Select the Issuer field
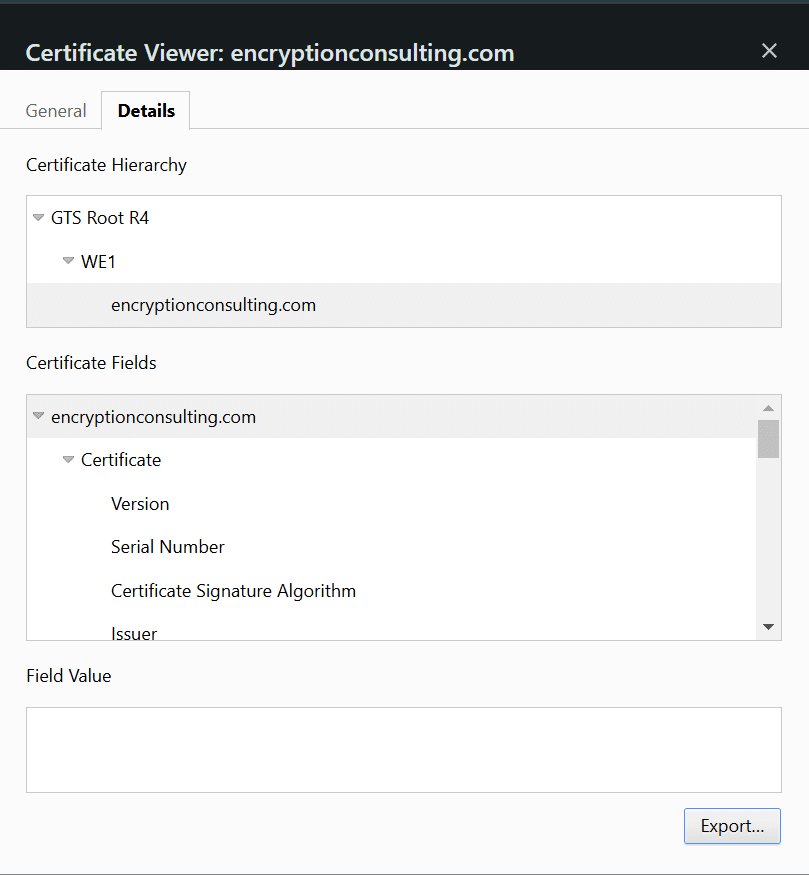The width and height of the screenshot is (809, 875). (134, 632)
